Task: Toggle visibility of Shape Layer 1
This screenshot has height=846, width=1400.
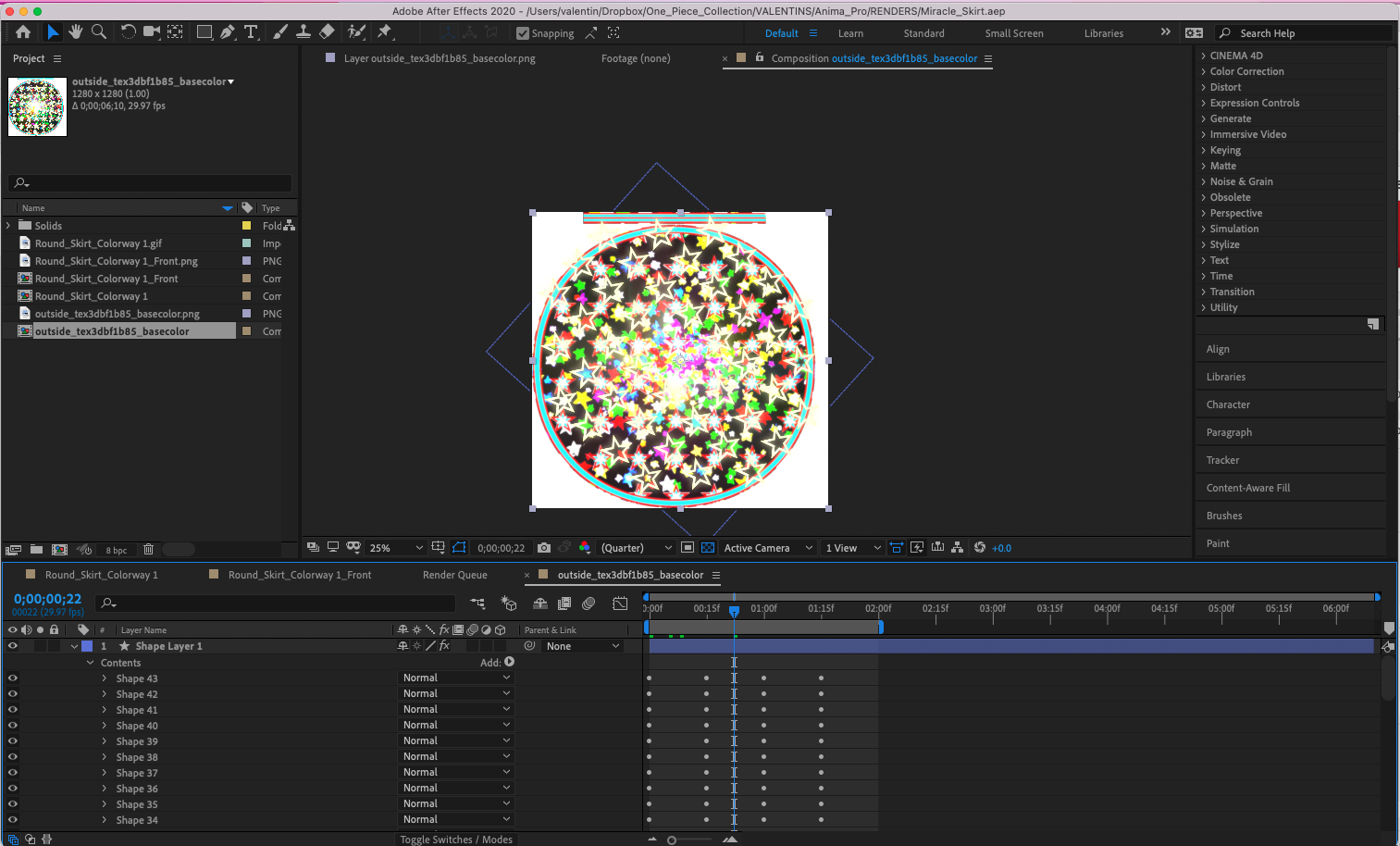Action: pos(13,646)
